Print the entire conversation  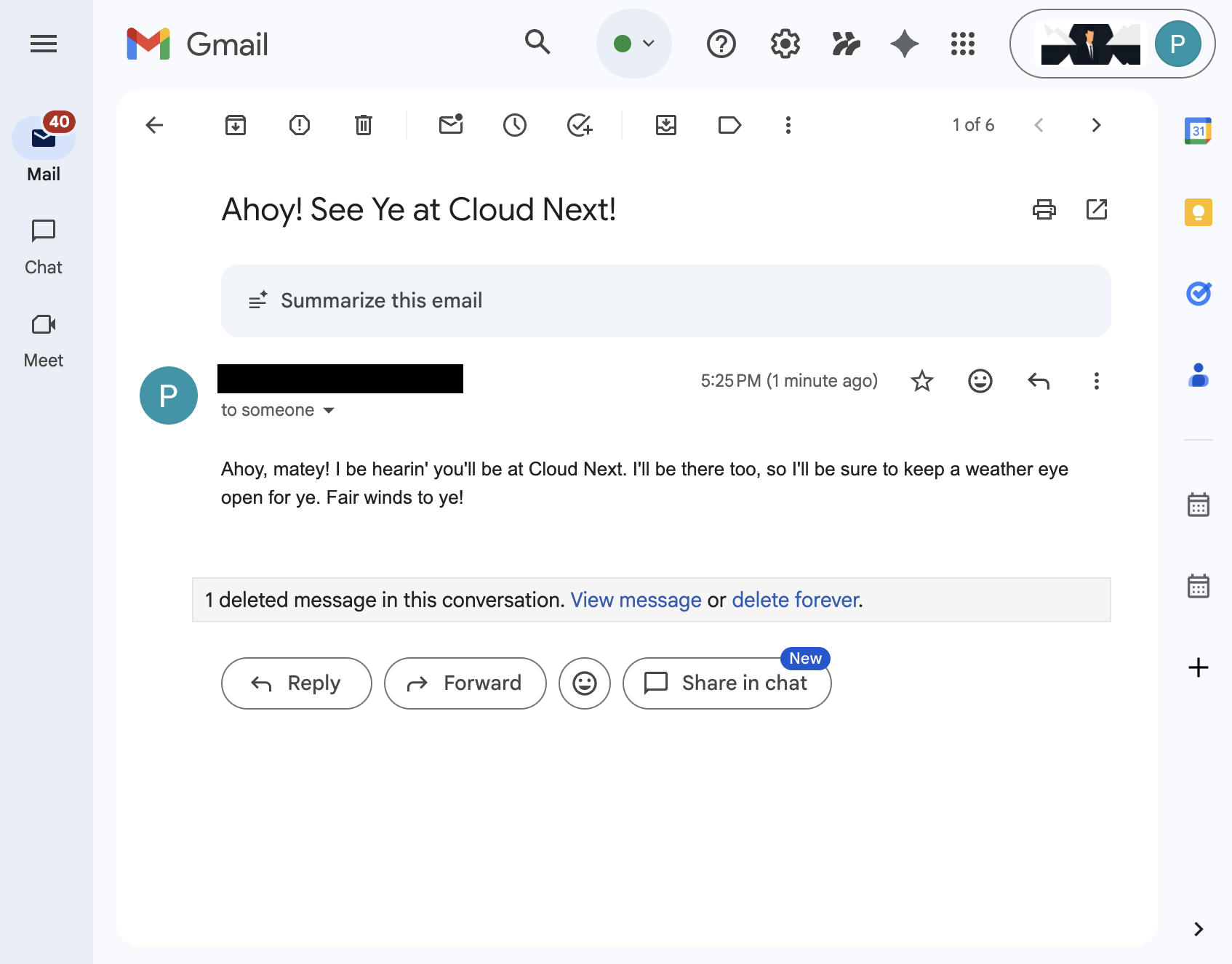pyautogui.click(x=1044, y=209)
